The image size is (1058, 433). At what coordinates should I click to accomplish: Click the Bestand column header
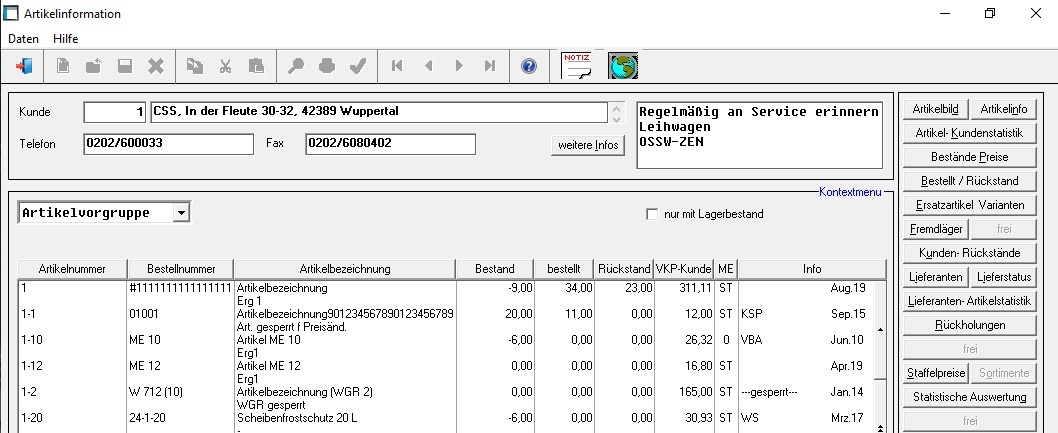click(x=495, y=269)
